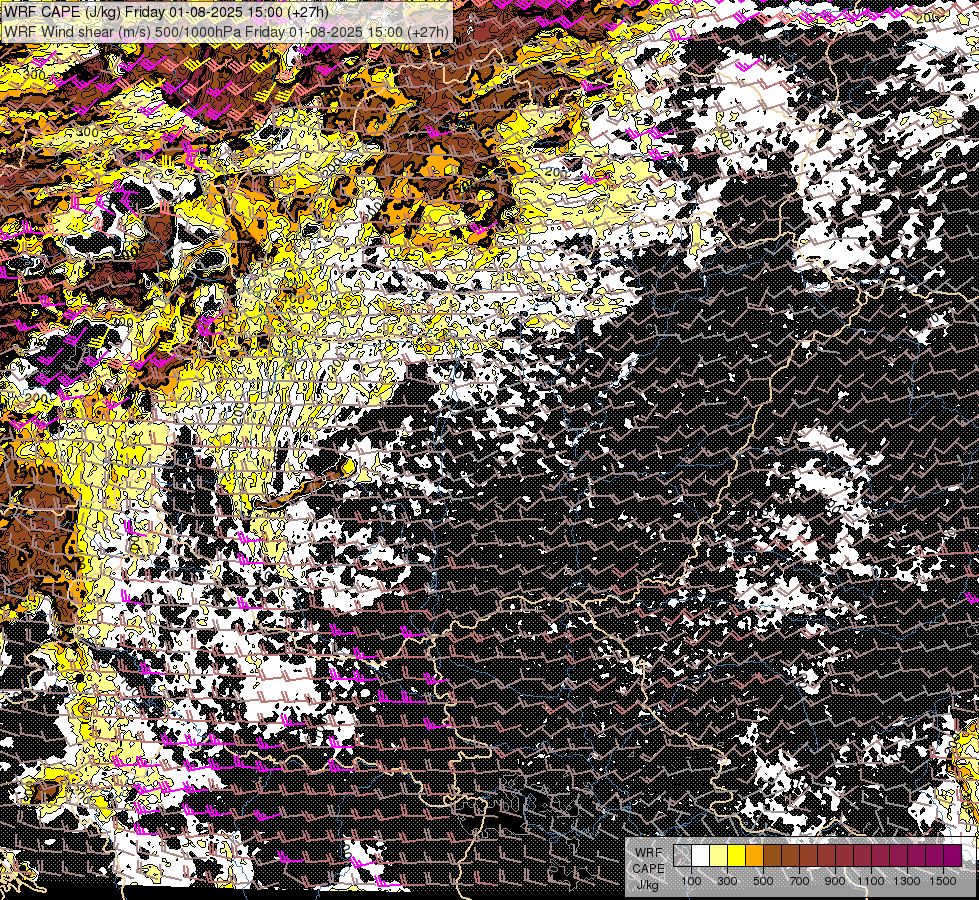979x900 pixels.
Task: Select the purple last legend swatch at 1500
Action: click(952, 856)
